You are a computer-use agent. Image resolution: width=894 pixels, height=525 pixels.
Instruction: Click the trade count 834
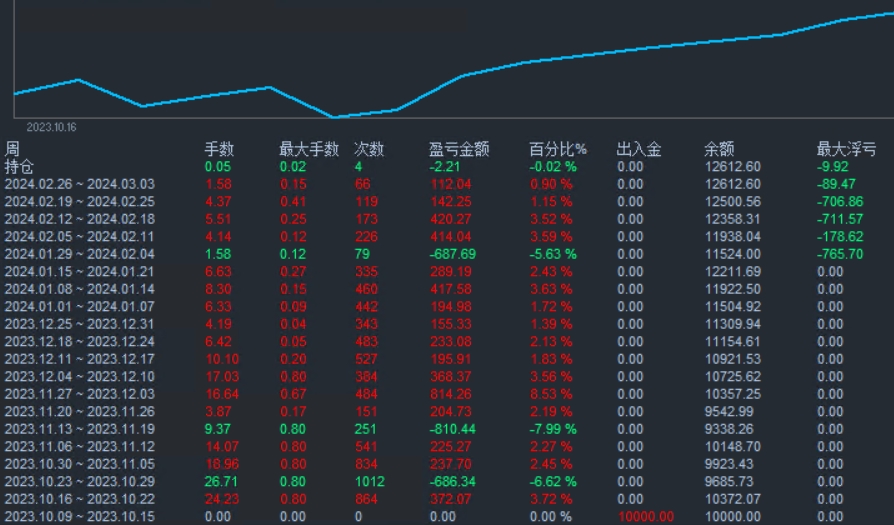tap(366, 464)
